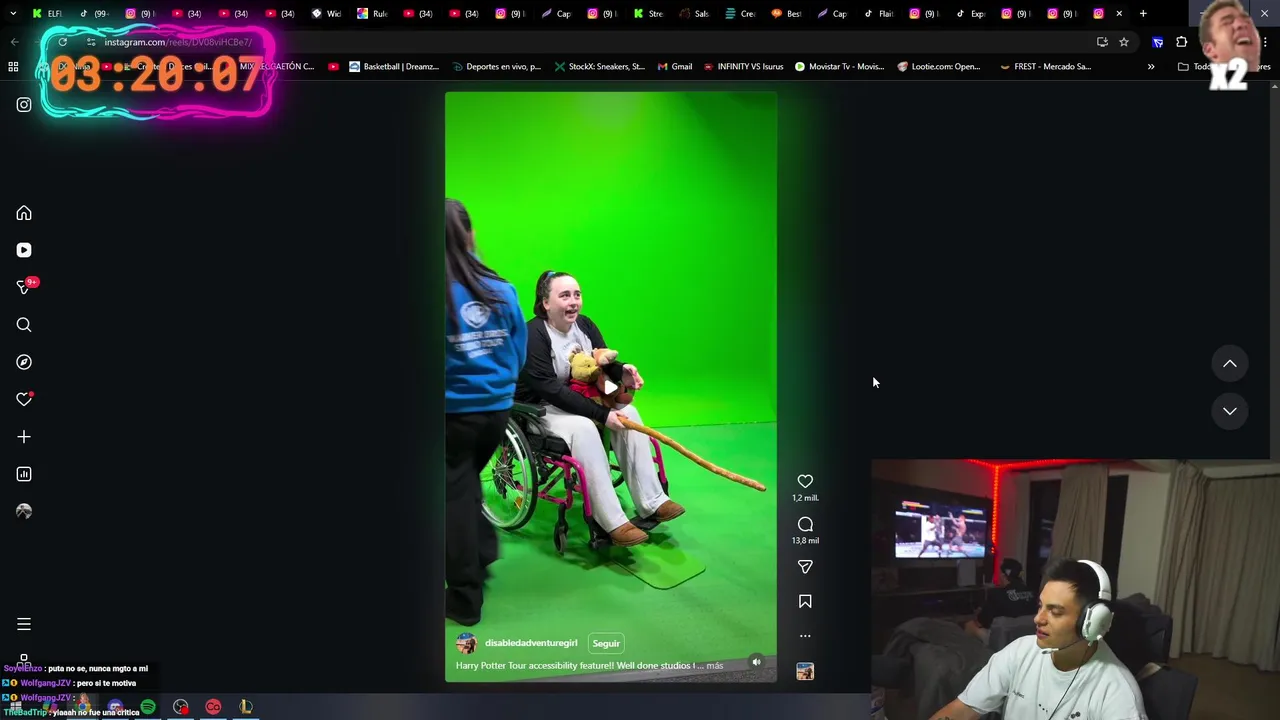The width and height of the screenshot is (1280, 720).
Task: Click the '1,2 mill.' like count
Action: (805, 498)
